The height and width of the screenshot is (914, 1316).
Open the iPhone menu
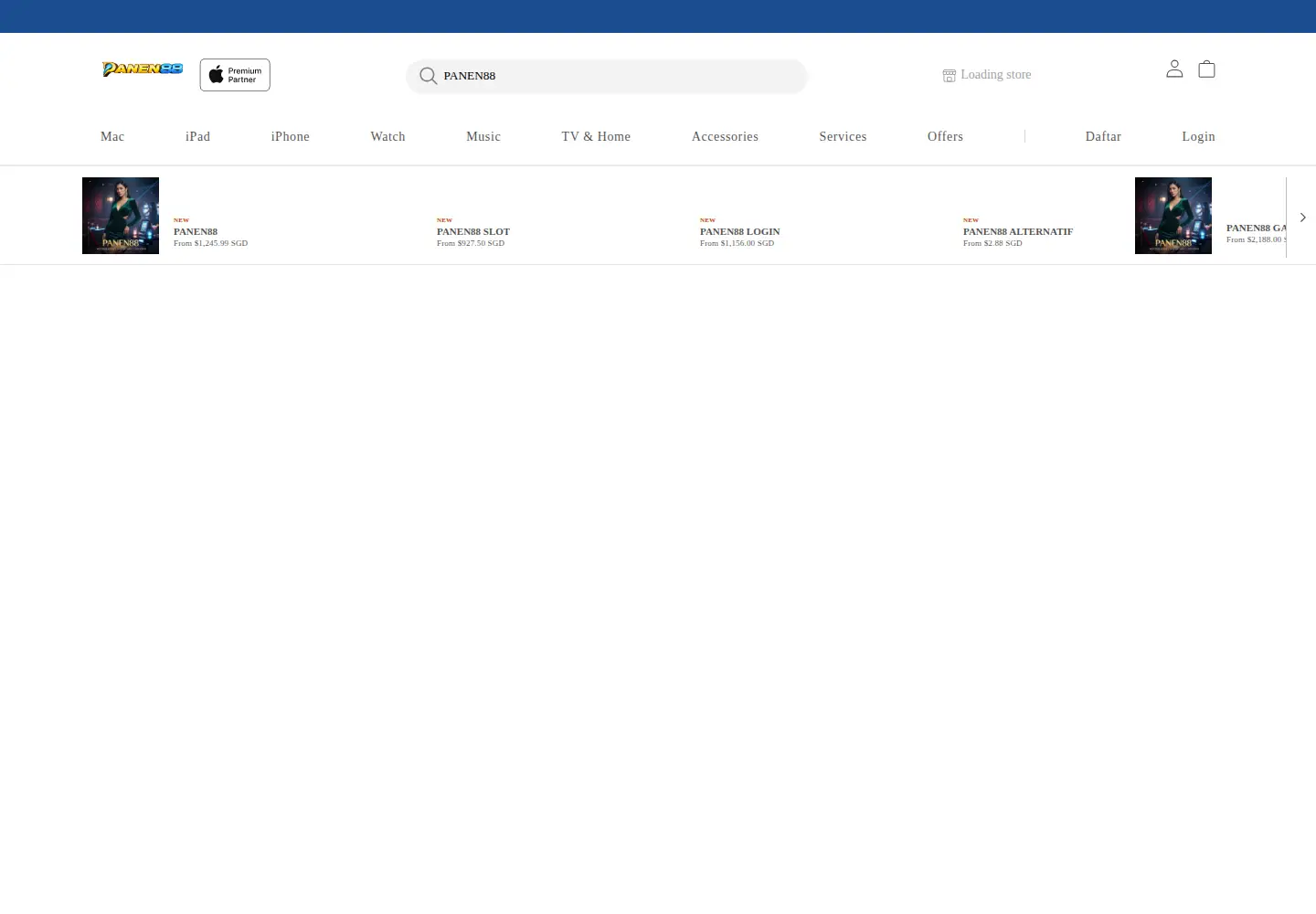click(x=291, y=136)
